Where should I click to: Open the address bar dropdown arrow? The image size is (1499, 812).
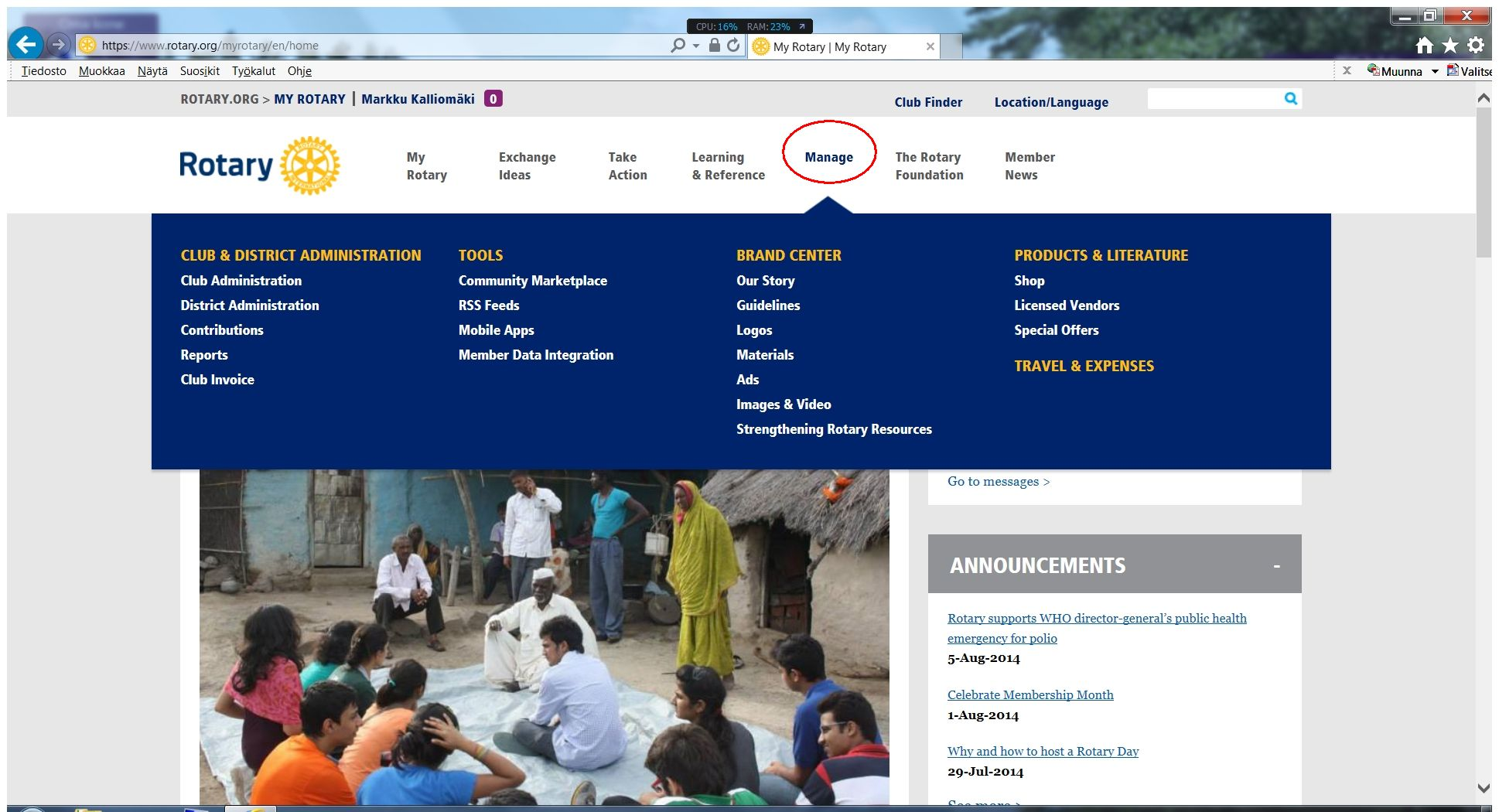(x=696, y=46)
